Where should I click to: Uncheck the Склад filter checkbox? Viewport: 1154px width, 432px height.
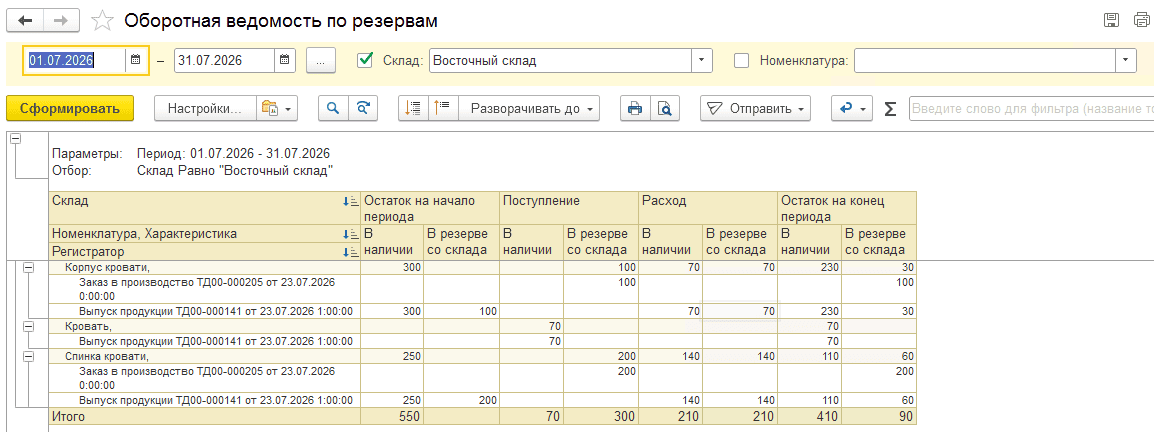364,60
